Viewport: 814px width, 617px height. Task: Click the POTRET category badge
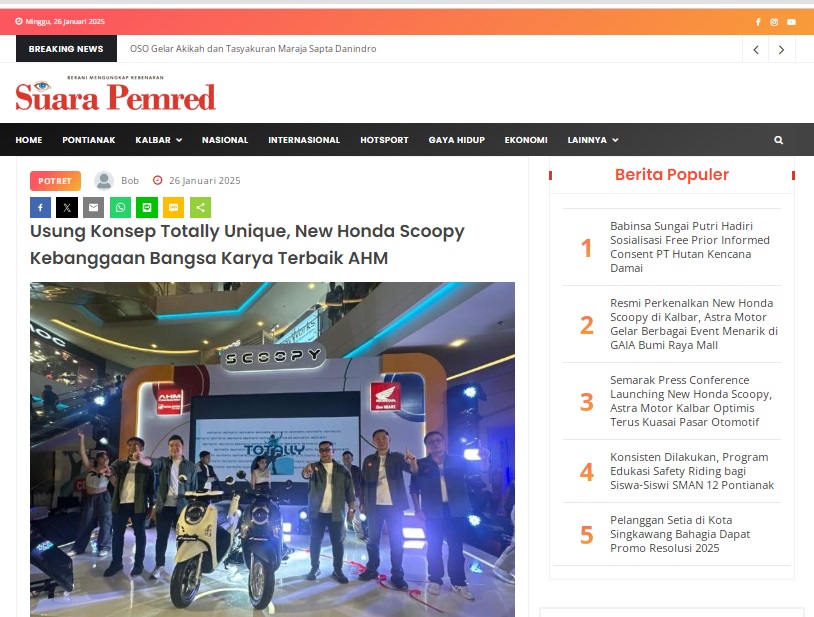pyautogui.click(x=55, y=181)
